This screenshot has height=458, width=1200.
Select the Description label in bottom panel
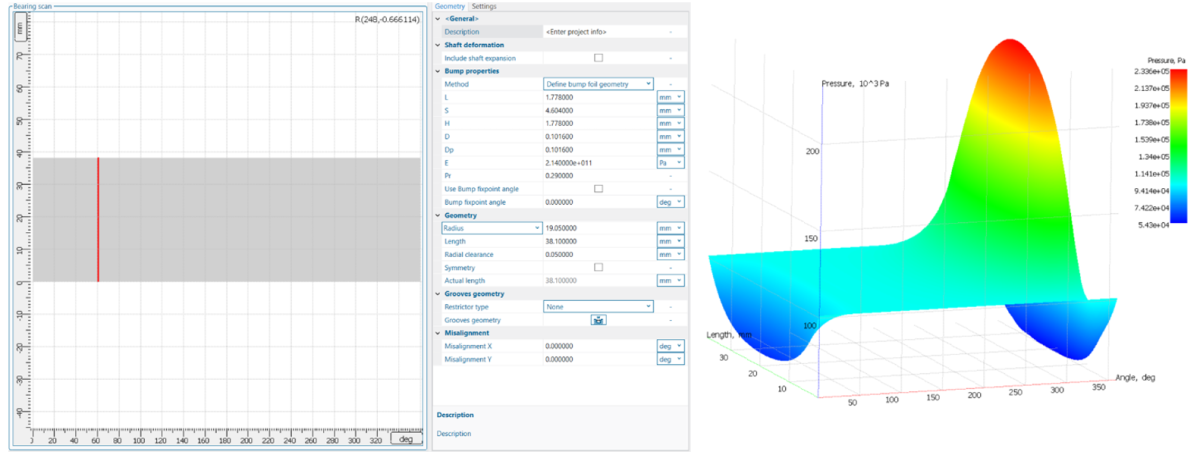click(x=455, y=414)
